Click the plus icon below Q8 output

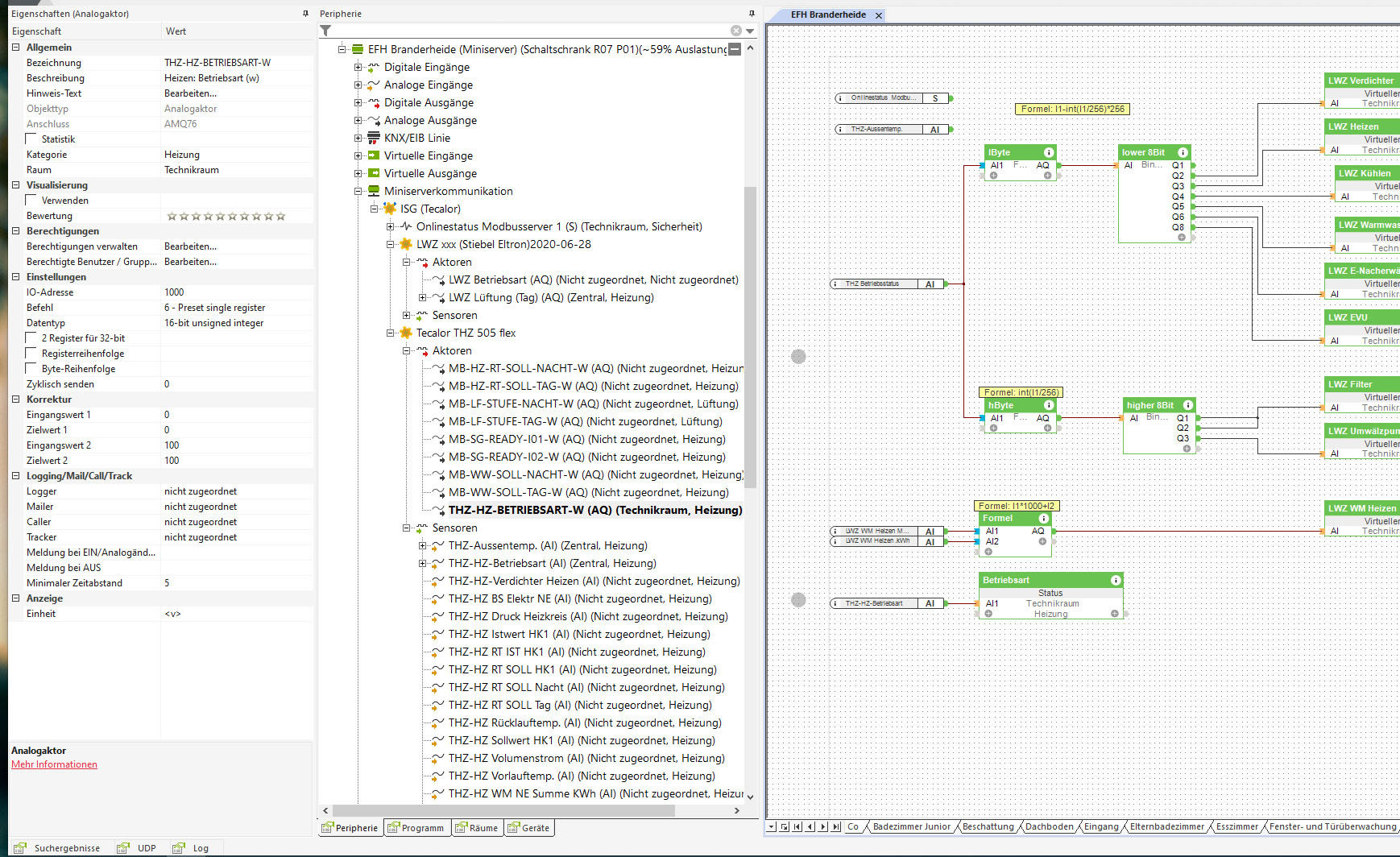click(1182, 238)
